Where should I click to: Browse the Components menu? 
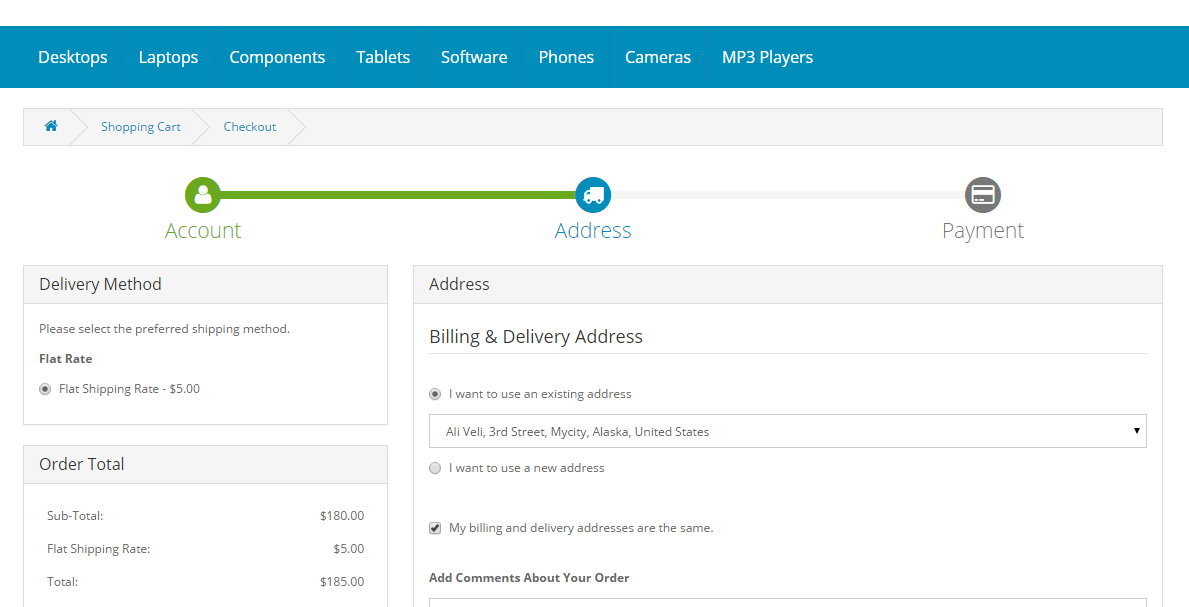pos(277,57)
